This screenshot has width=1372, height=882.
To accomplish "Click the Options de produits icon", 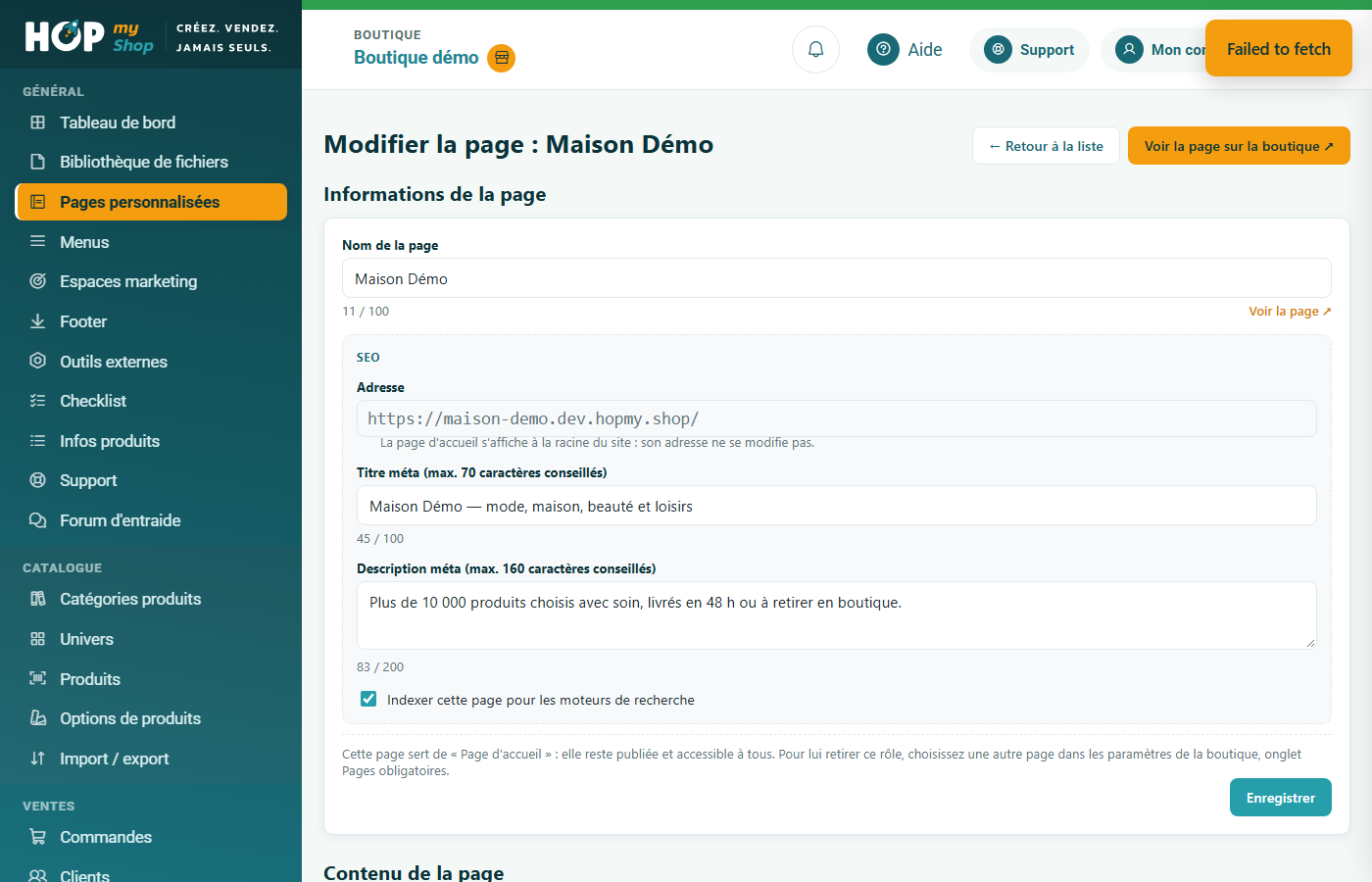I will coord(38,718).
